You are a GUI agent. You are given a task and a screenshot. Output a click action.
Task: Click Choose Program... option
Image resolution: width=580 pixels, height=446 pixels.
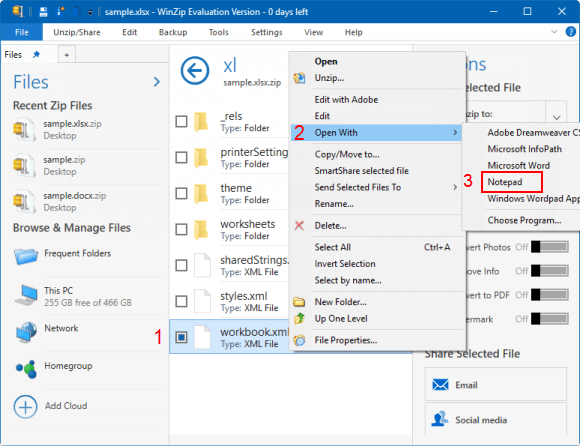click(x=524, y=220)
